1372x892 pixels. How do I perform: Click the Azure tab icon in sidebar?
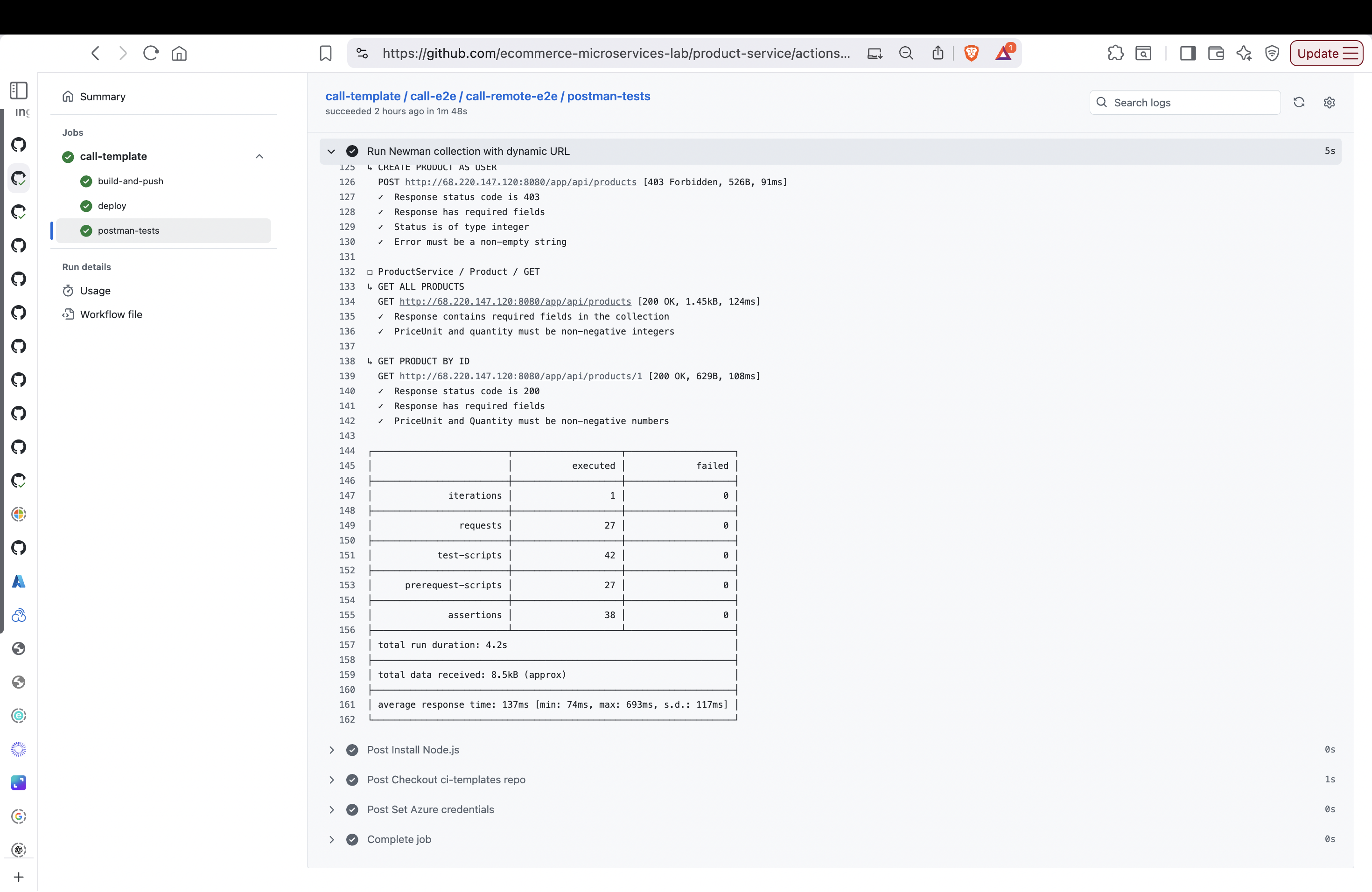19,581
